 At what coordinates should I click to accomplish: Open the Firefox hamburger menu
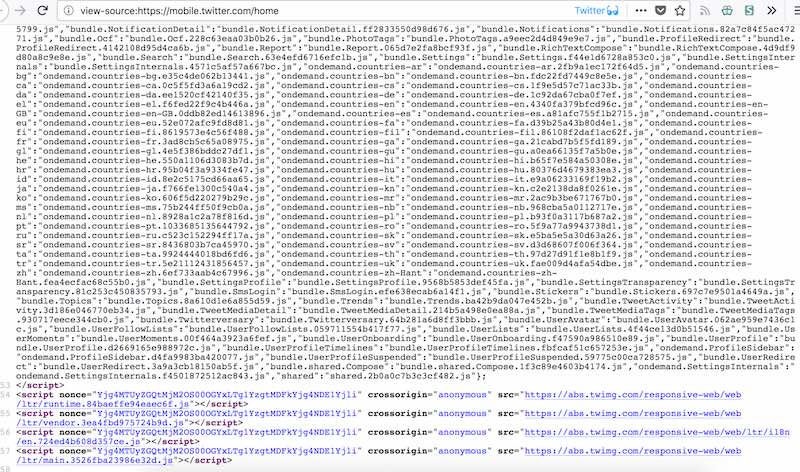pos(795,10)
